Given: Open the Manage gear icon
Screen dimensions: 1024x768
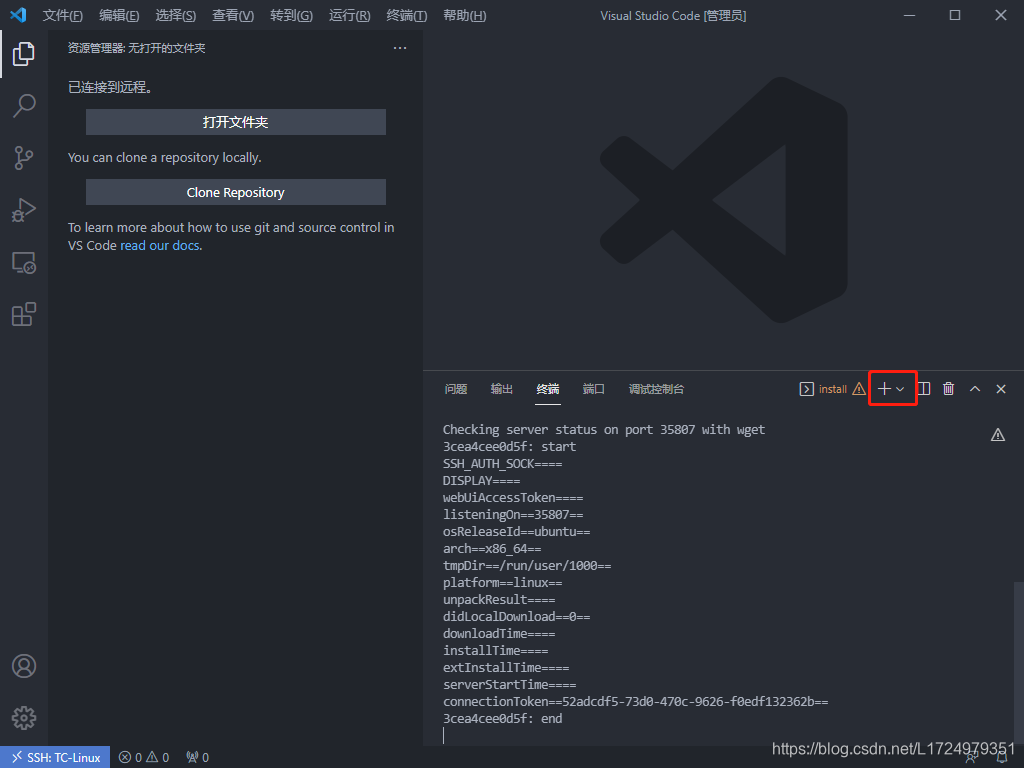Looking at the screenshot, I should pos(24,718).
